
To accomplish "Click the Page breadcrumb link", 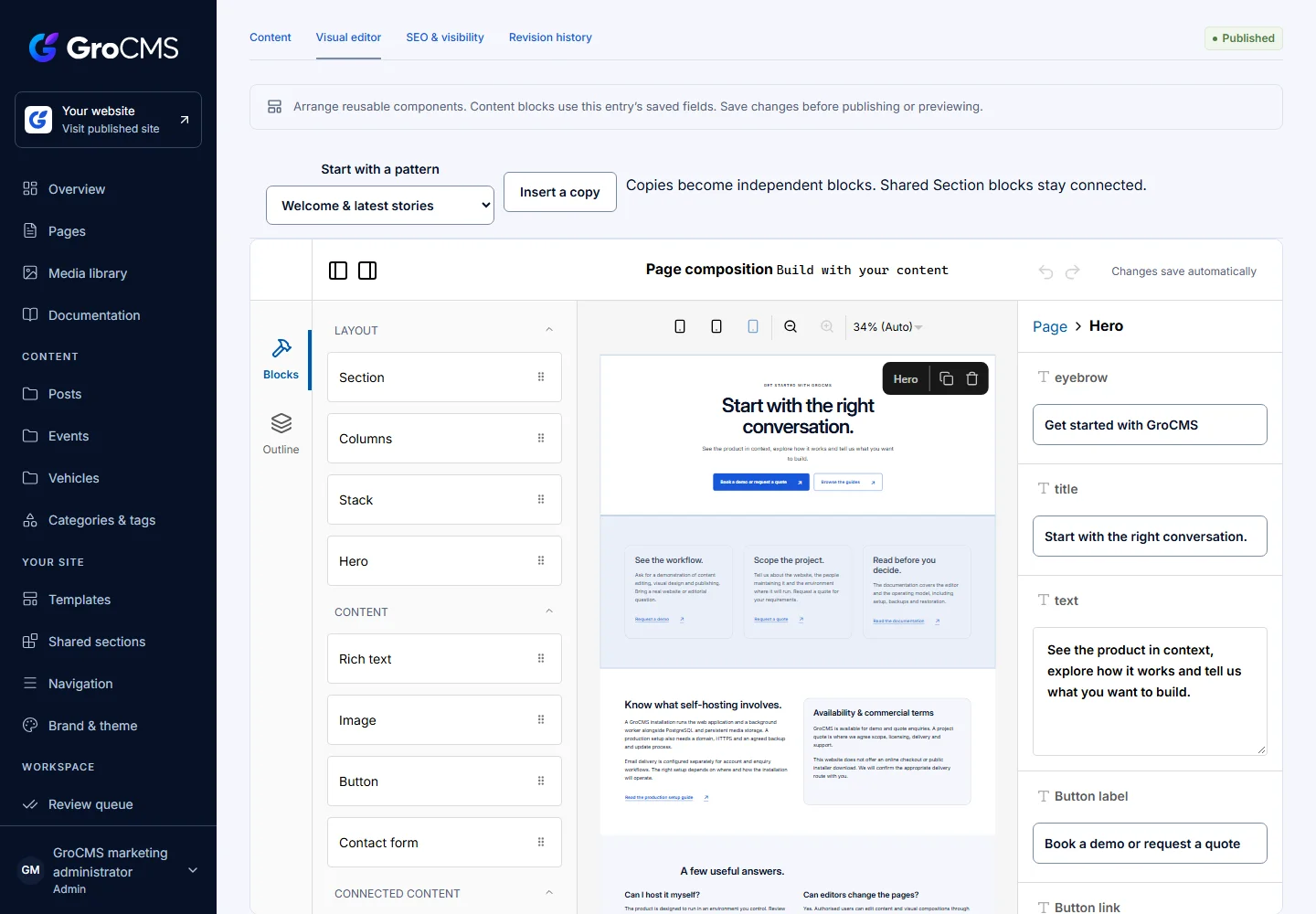I will click(x=1050, y=326).
